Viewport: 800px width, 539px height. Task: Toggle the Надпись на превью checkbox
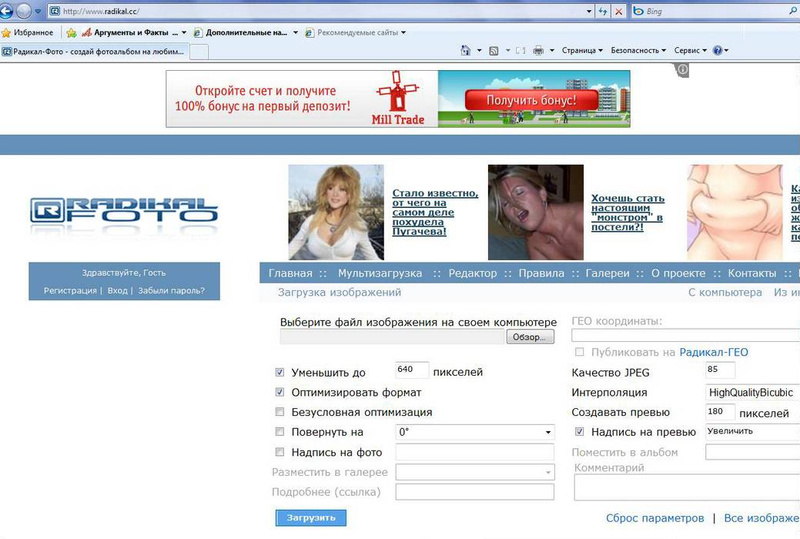click(x=580, y=432)
